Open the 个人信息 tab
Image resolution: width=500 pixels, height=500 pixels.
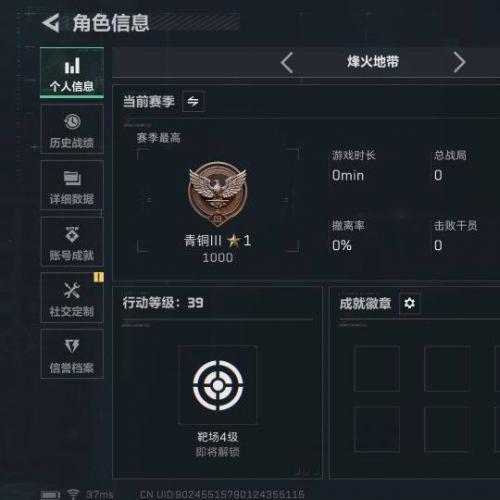coord(72,73)
